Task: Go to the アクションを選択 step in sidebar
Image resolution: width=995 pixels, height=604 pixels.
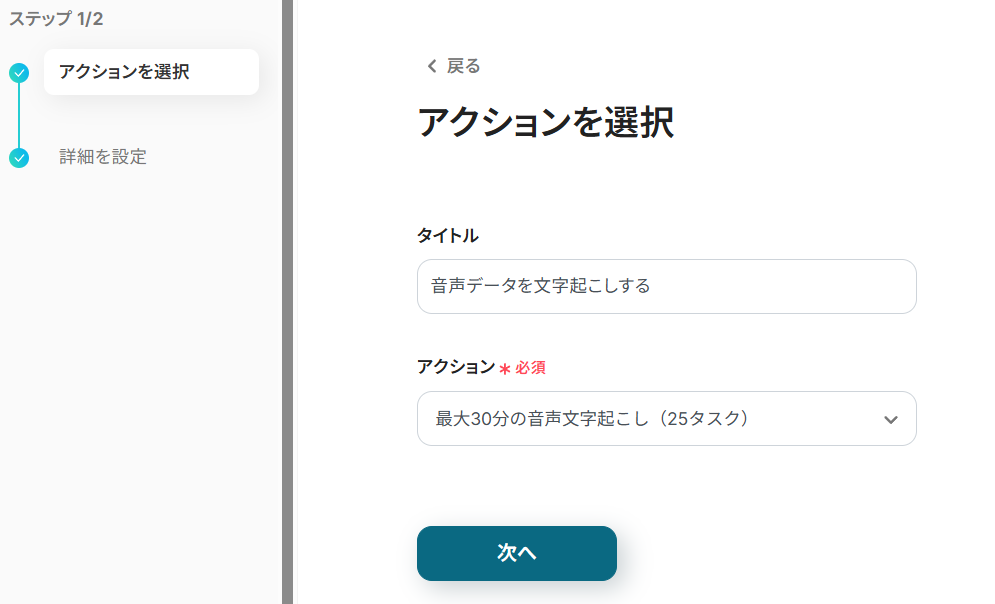Action: [124, 72]
